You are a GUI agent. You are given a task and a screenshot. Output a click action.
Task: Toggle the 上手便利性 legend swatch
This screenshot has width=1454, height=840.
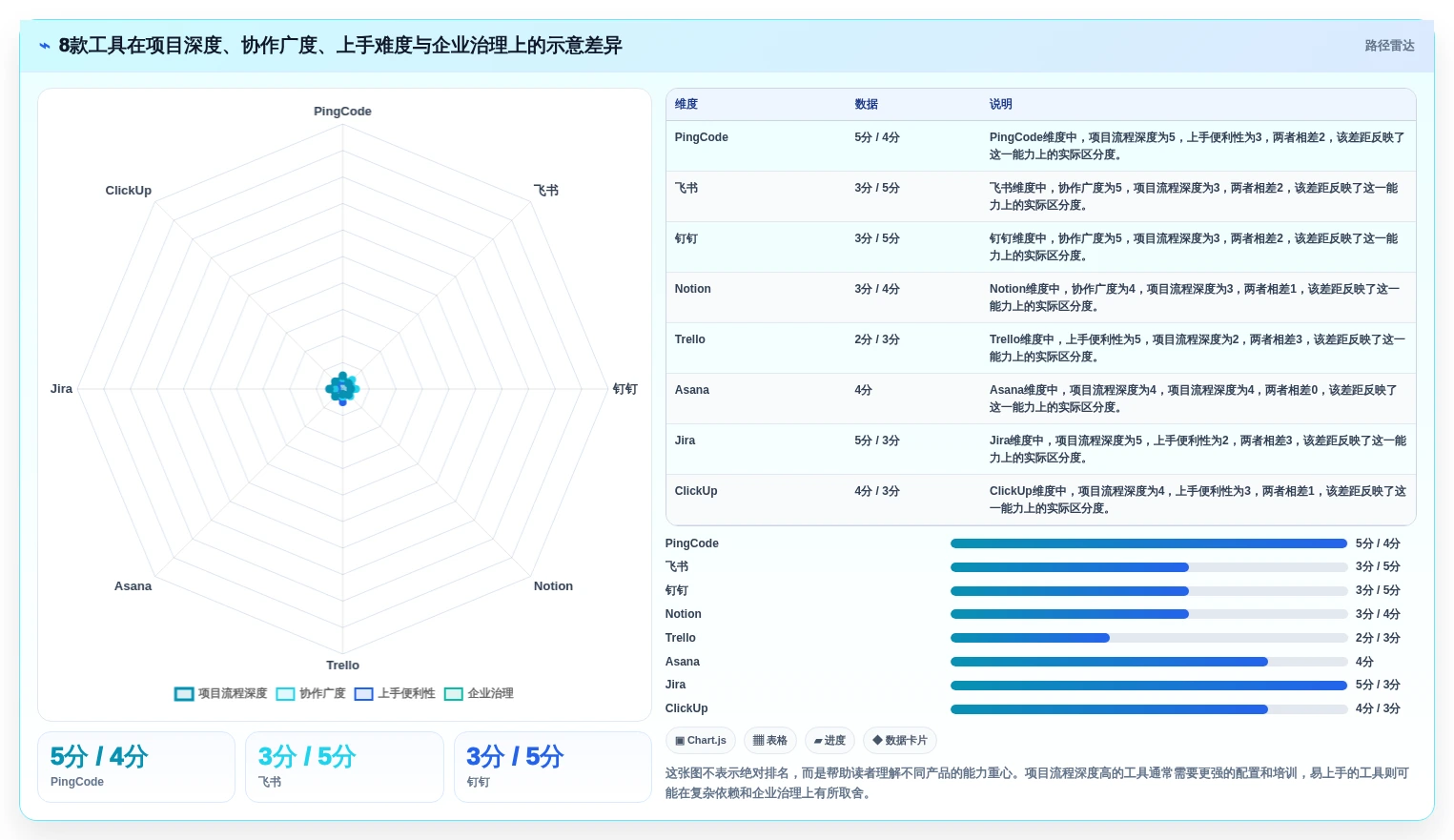[363, 694]
